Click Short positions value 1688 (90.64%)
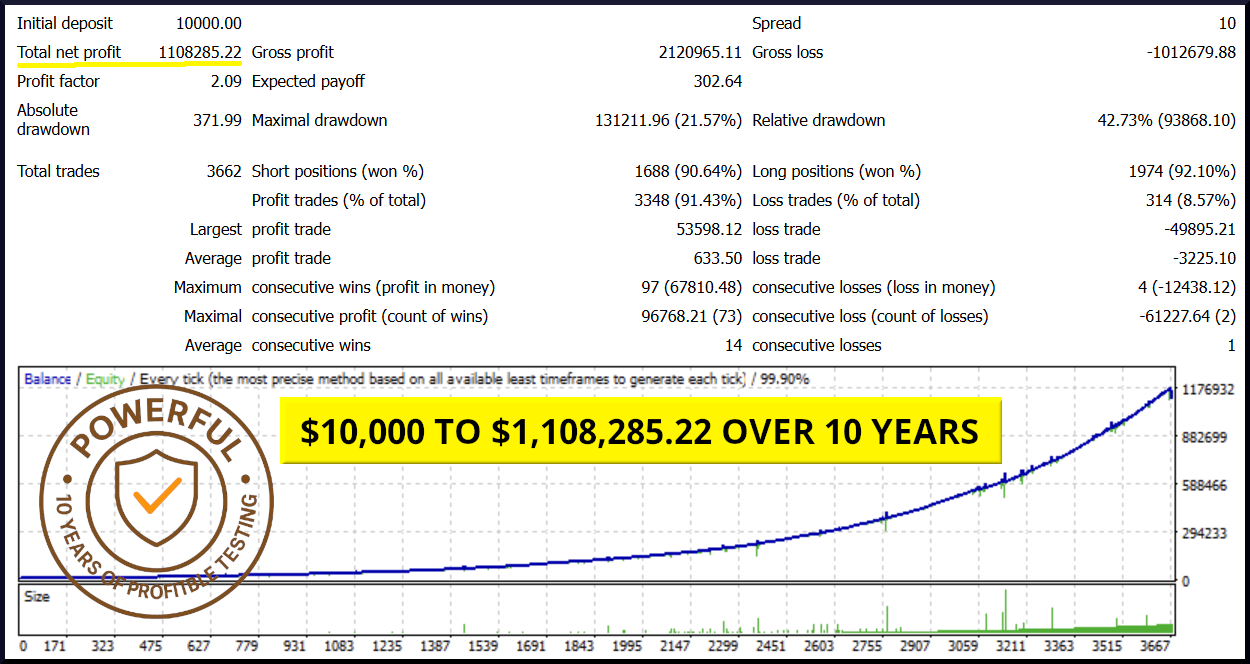The image size is (1250, 664). [x=688, y=171]
